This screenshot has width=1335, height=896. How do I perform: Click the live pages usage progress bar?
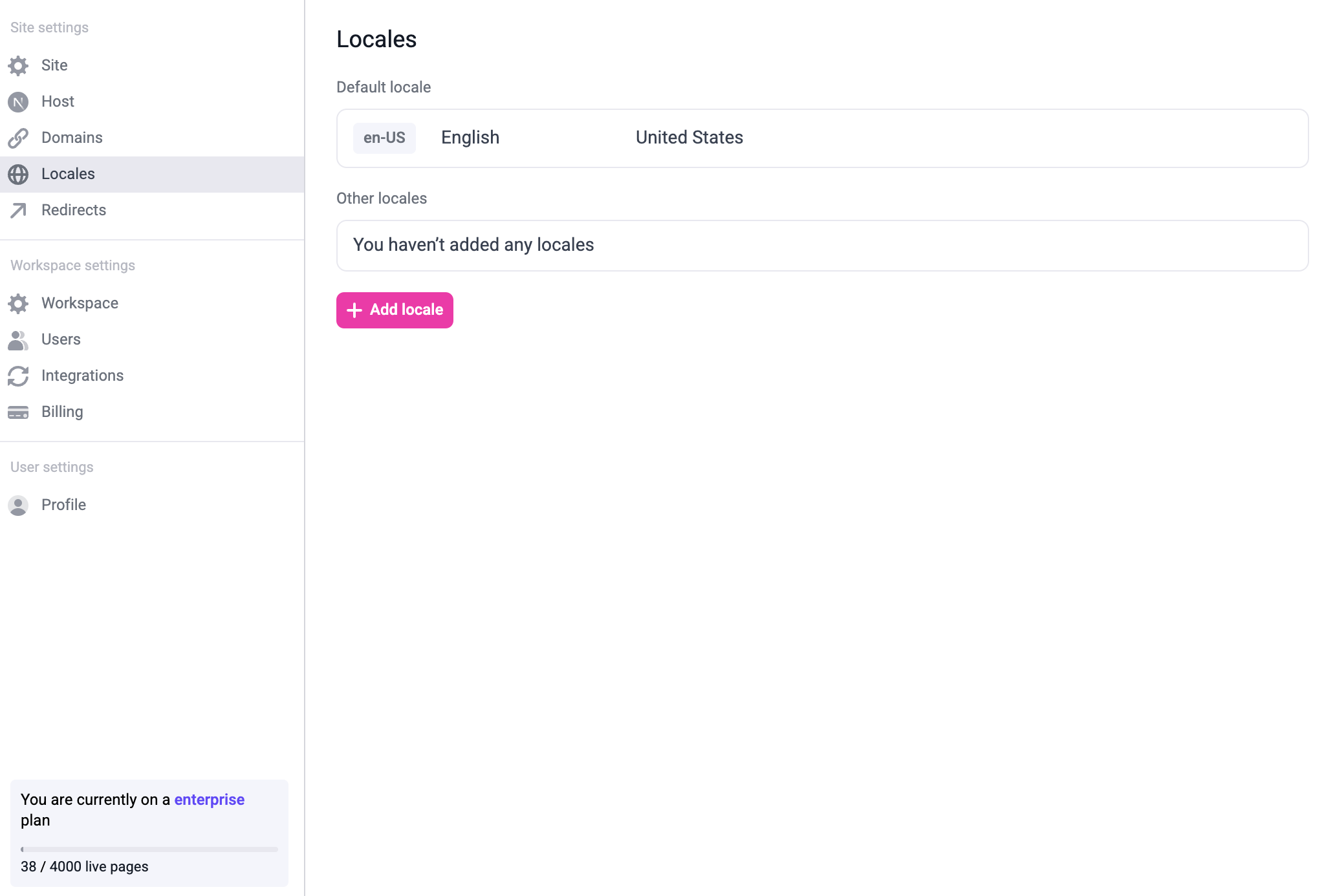149,849
